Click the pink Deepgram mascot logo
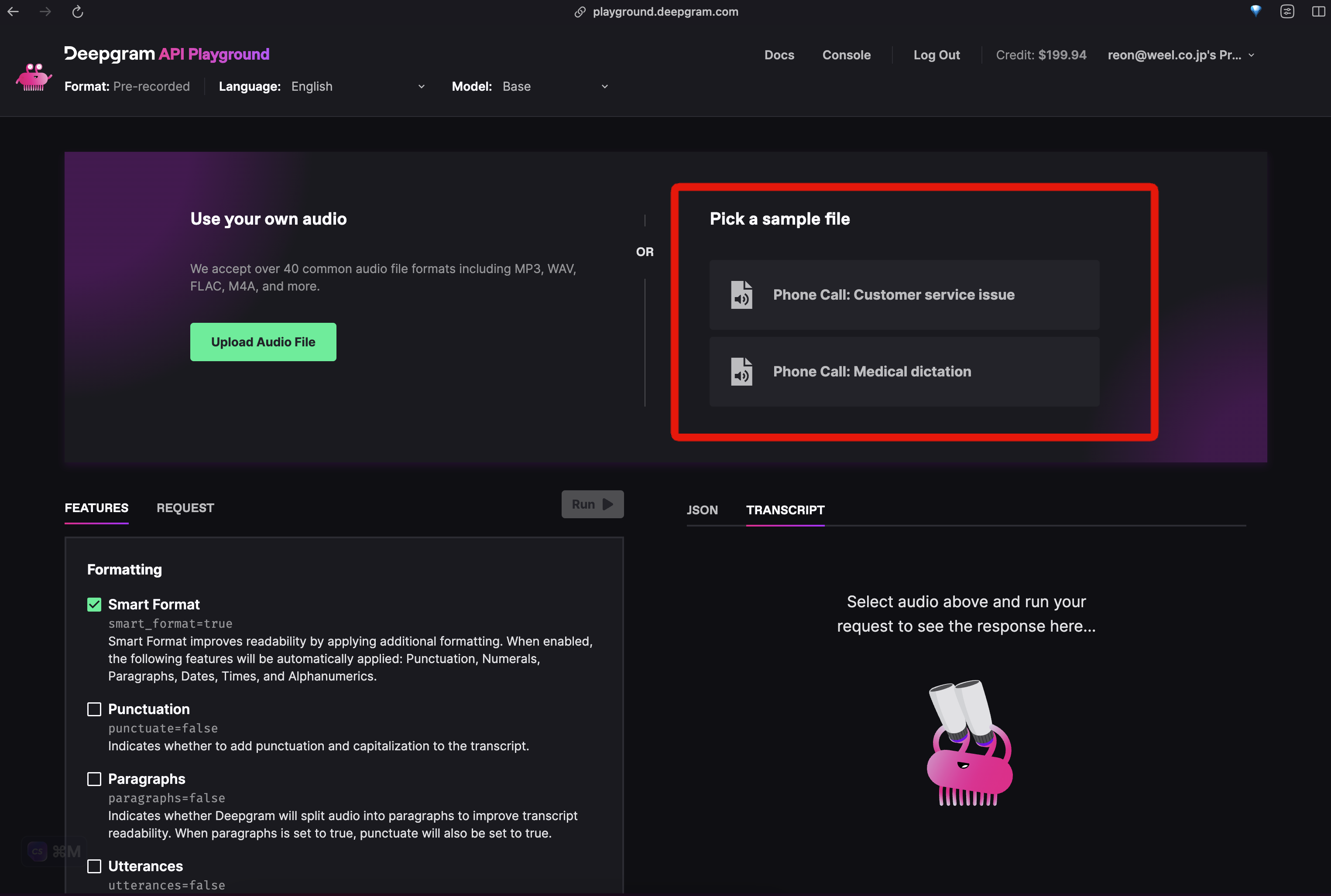Image resolution: width=1331 pixels, height=896 pixels. tap(34, 77)
